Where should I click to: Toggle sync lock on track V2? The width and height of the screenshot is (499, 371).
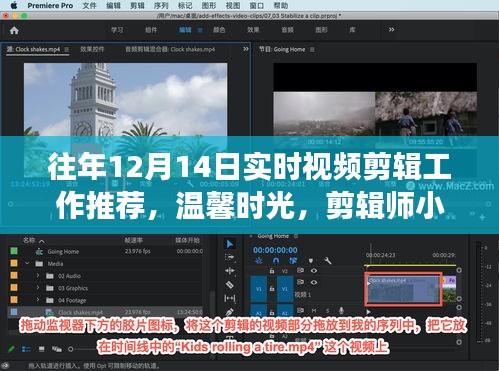(300, 270)
